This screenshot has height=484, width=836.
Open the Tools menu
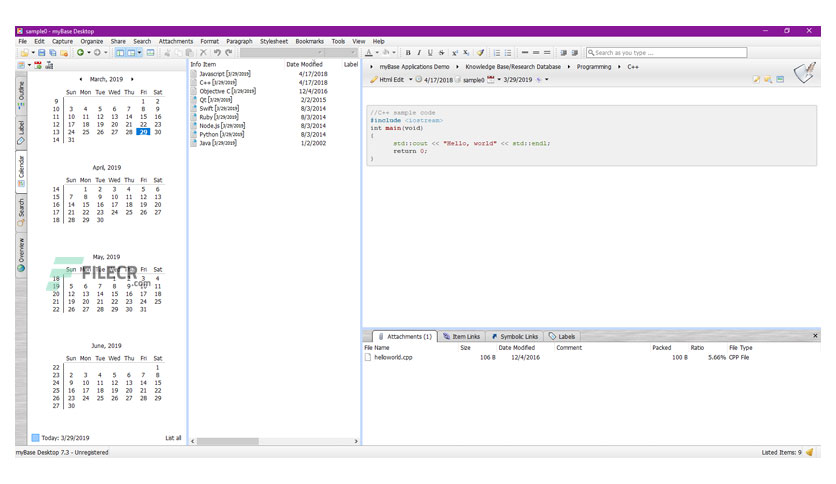(x=338, y=41)
